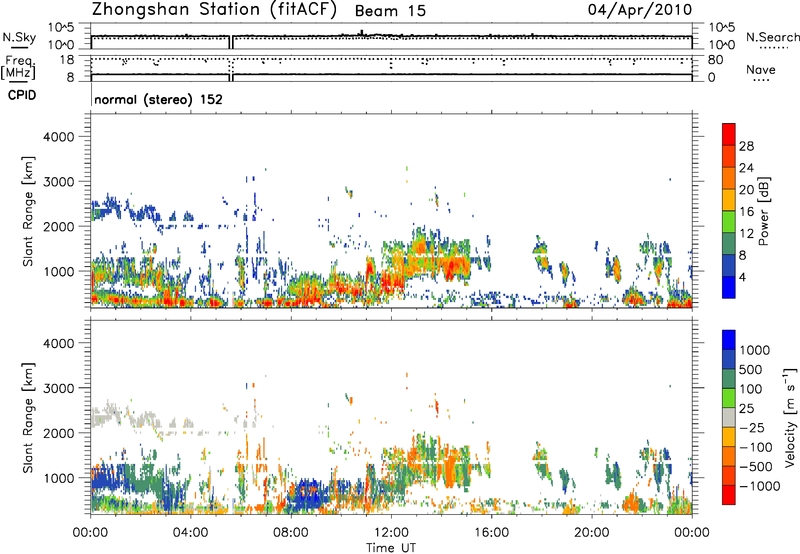The image size is (800, 554).
Task: Click the Nave legend label
Action: (761, 70)
